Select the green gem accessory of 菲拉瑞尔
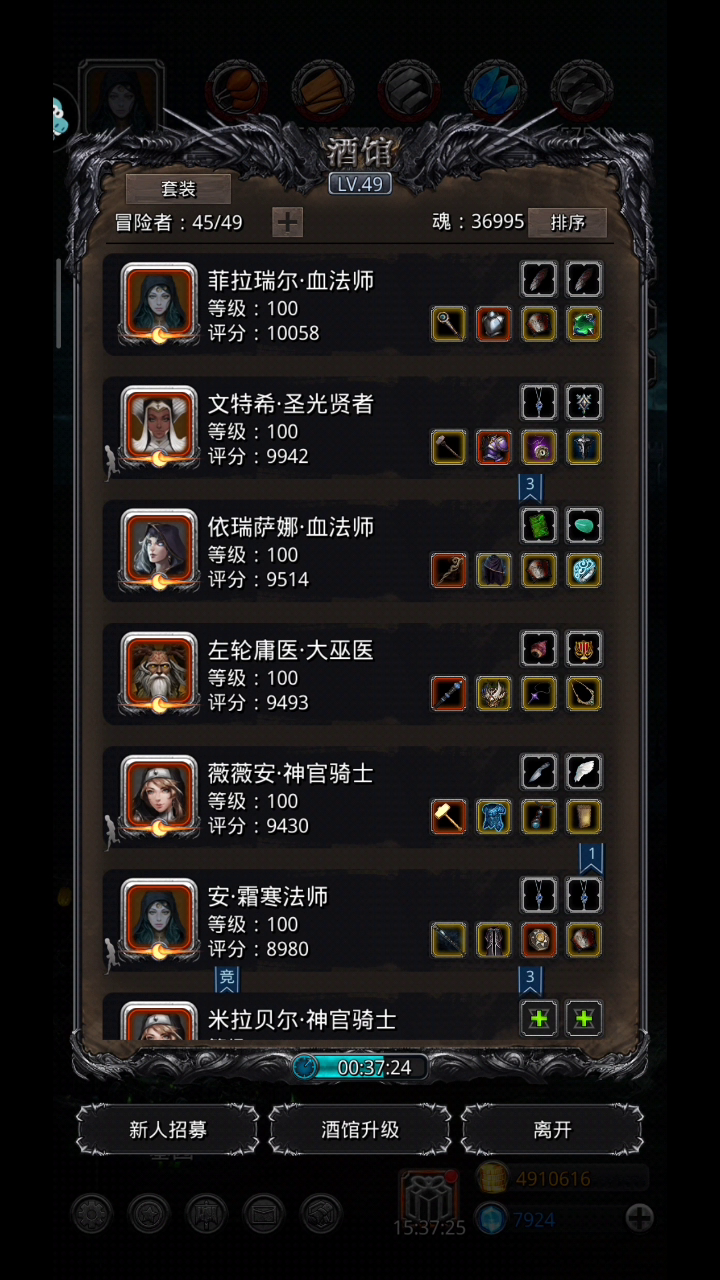Viewport: 720px width, 1280px height. [583, 324]
